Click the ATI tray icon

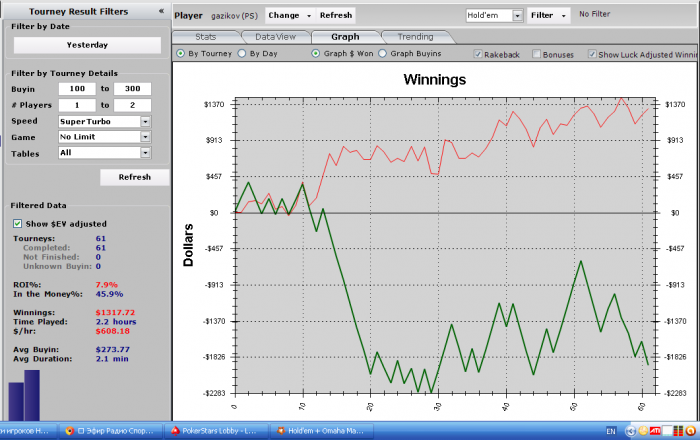(x=655, y=431)
